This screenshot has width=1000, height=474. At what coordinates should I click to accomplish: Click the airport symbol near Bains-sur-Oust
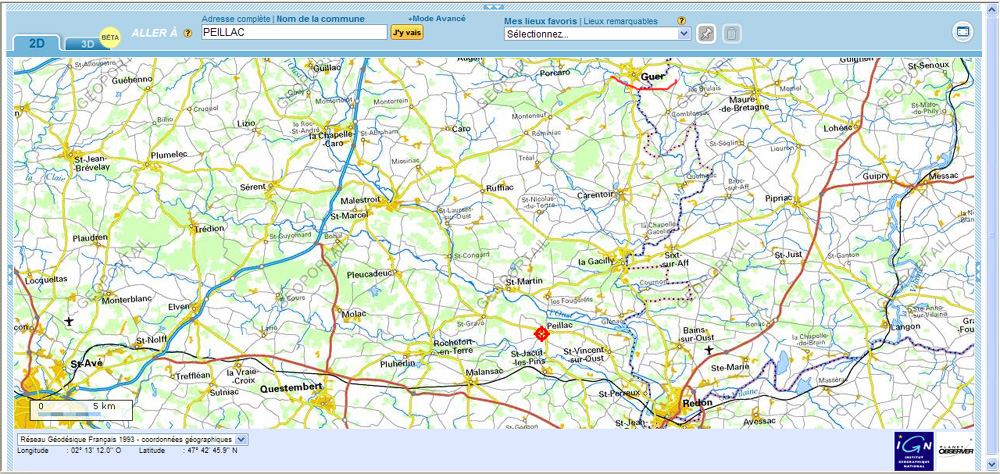[x=709, y=350]
